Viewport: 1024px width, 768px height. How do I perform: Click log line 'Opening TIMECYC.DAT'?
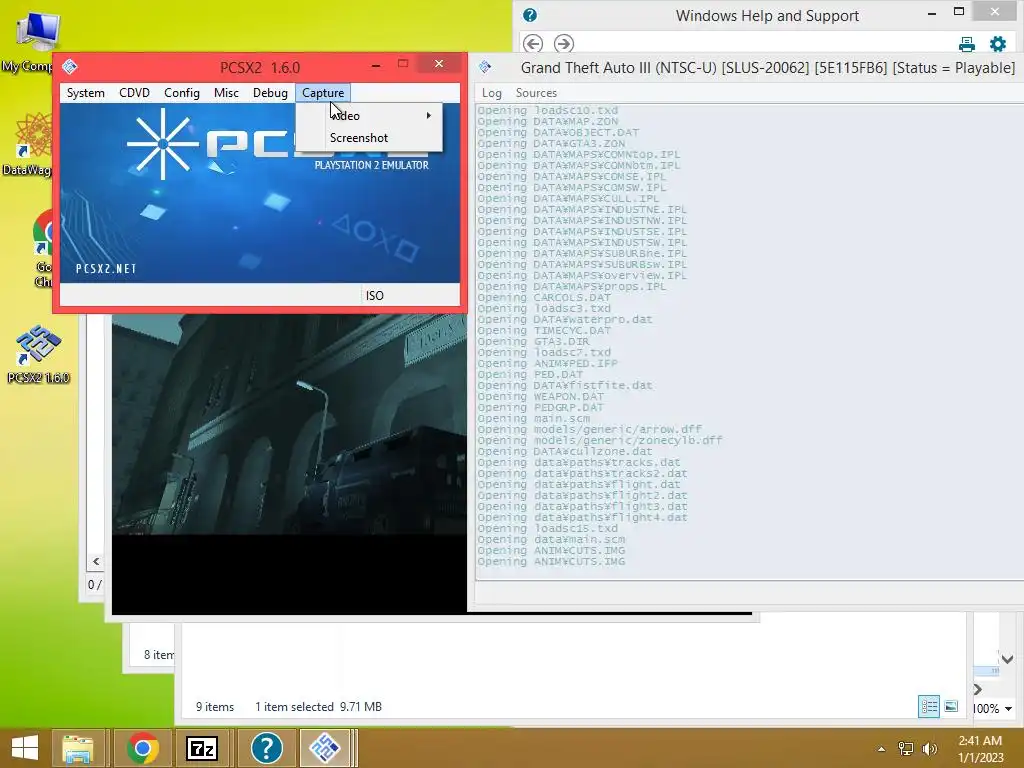click(544, 330)
